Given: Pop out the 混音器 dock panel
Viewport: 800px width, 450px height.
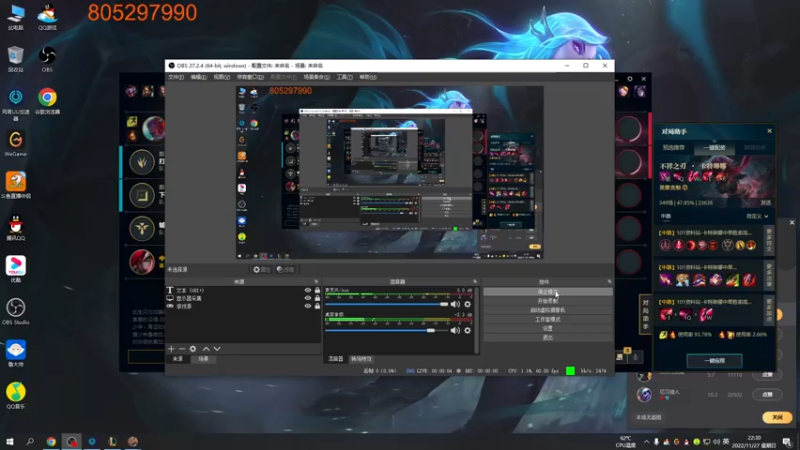Looking at the screenshot, I should [x=475, y=282].
